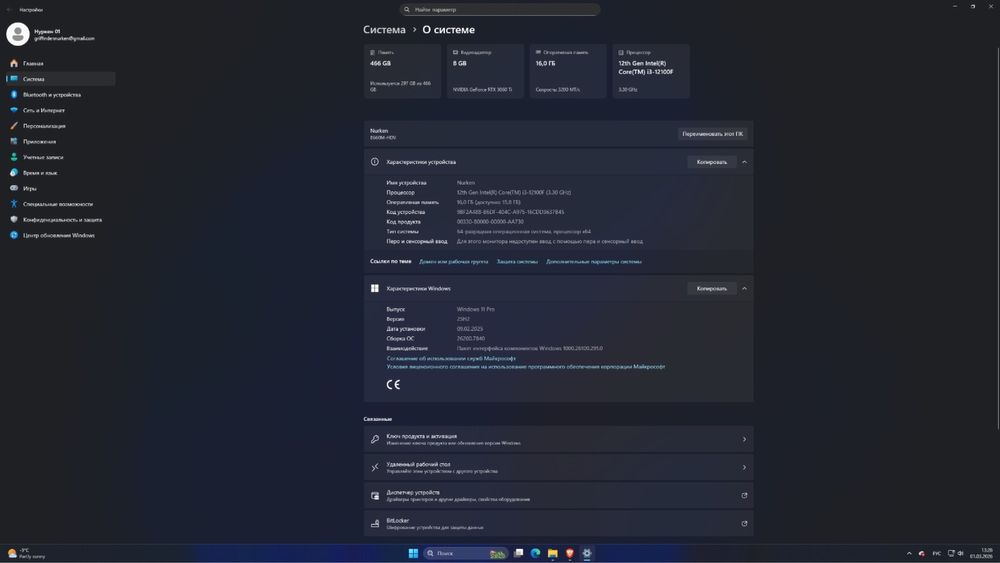The width and height of the screenshot is (1000, 563).
Task: Open the Игры section
Action: 61,188
